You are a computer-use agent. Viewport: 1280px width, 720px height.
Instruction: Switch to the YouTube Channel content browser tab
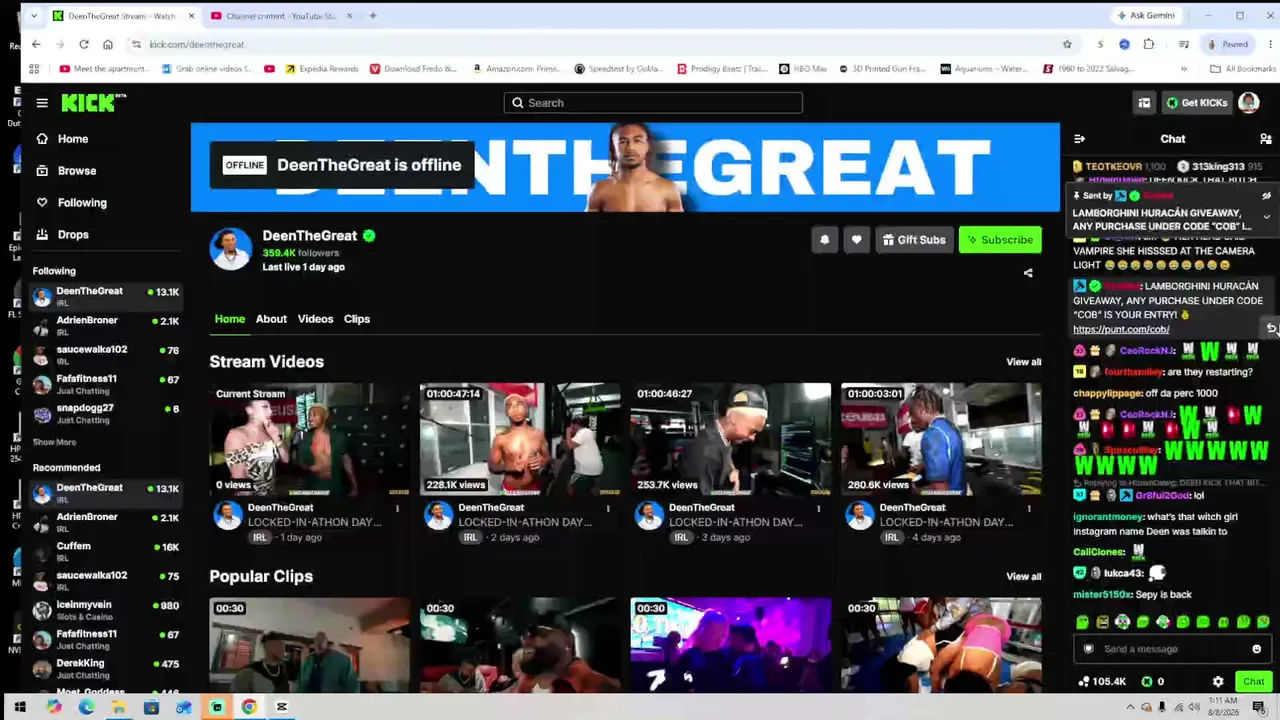tap(281, 16)
